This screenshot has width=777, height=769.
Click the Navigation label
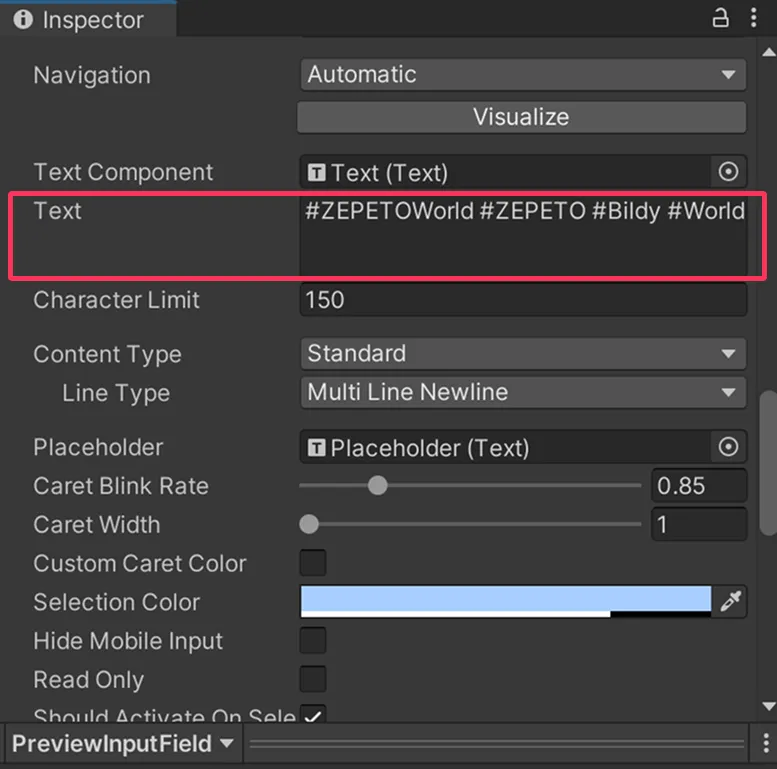pyautogui.click(x=92, y=75)
